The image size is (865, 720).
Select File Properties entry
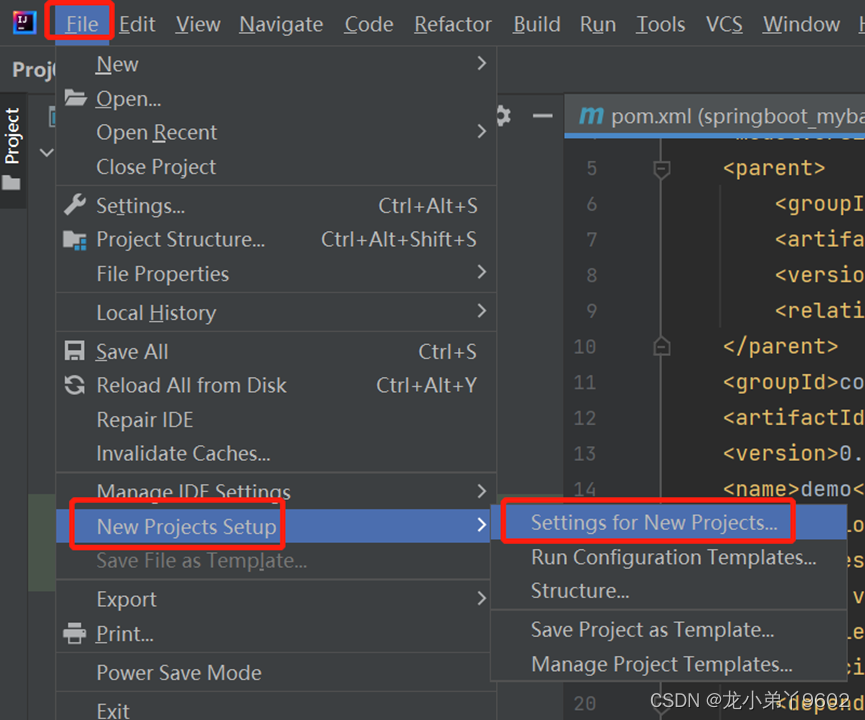pyautogui.click(x=276, y=274)
